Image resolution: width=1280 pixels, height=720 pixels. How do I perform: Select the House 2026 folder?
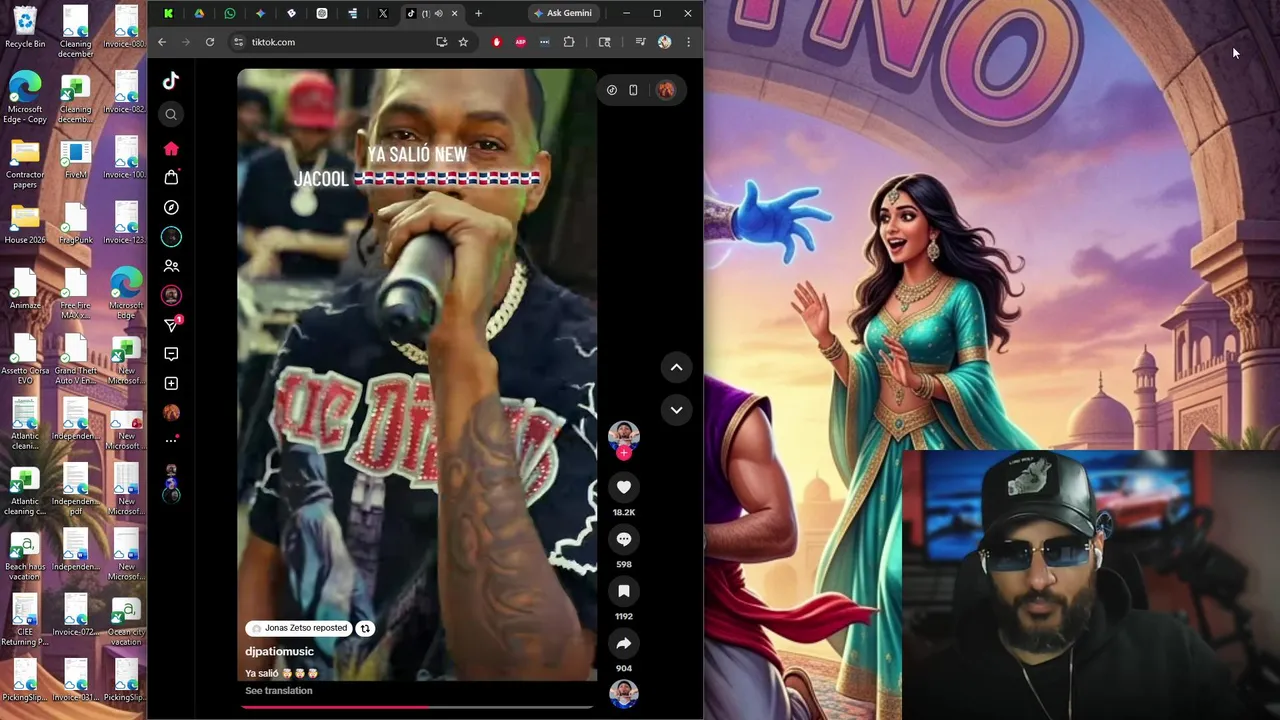pyautogui.click(x=25, y=225)
